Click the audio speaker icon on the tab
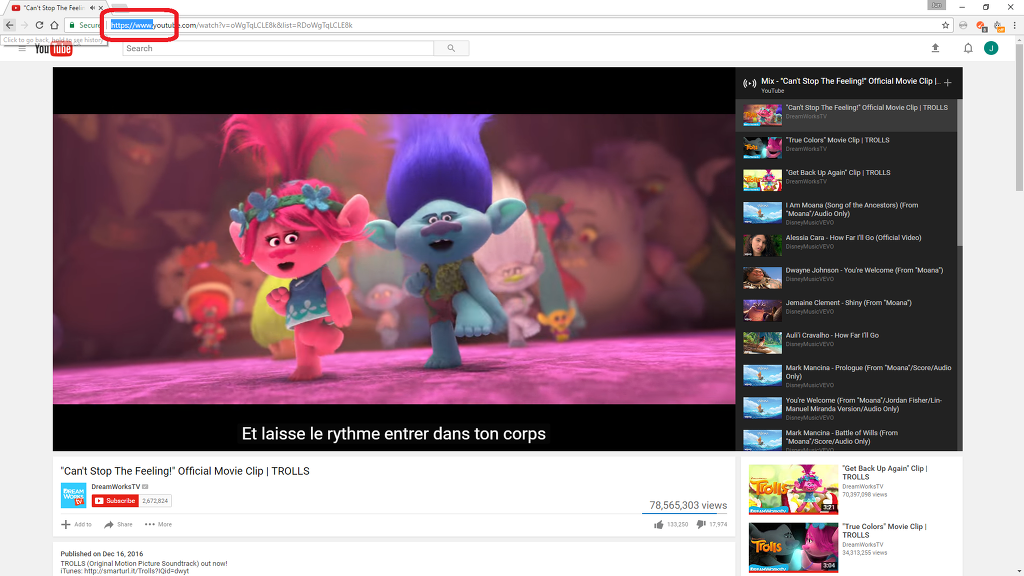1024x576 pixels. (92, 8)
